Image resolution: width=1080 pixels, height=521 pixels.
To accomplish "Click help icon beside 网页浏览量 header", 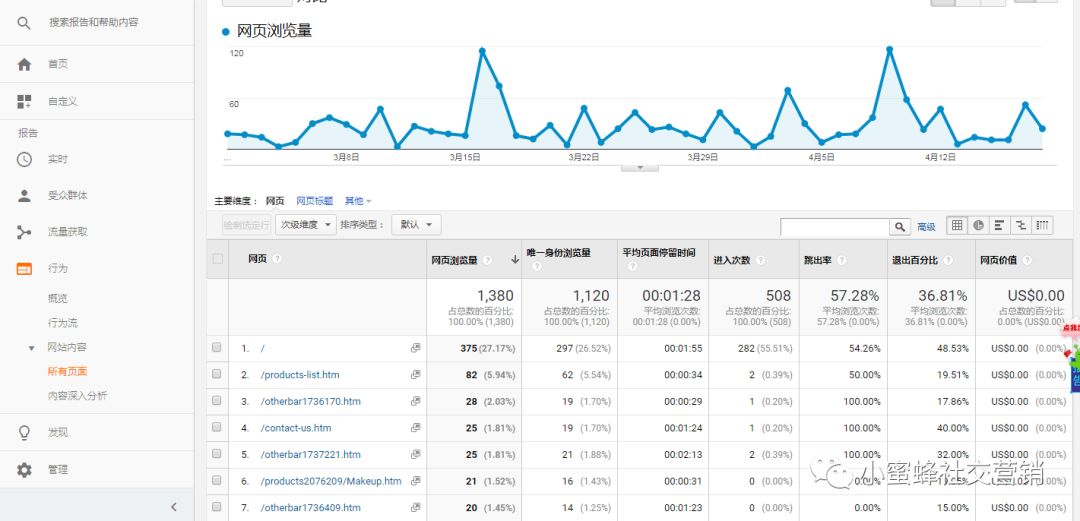I will coord(487,260).
